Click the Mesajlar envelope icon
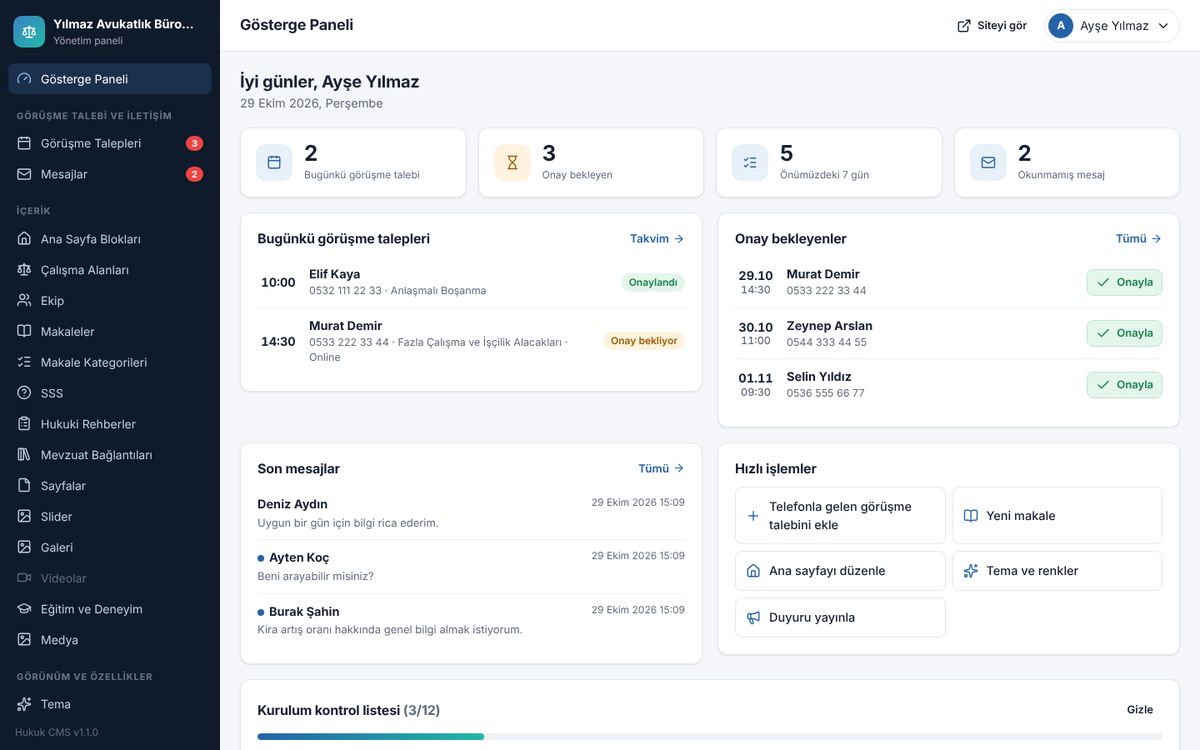1200x750 pixels. point(24,174)
